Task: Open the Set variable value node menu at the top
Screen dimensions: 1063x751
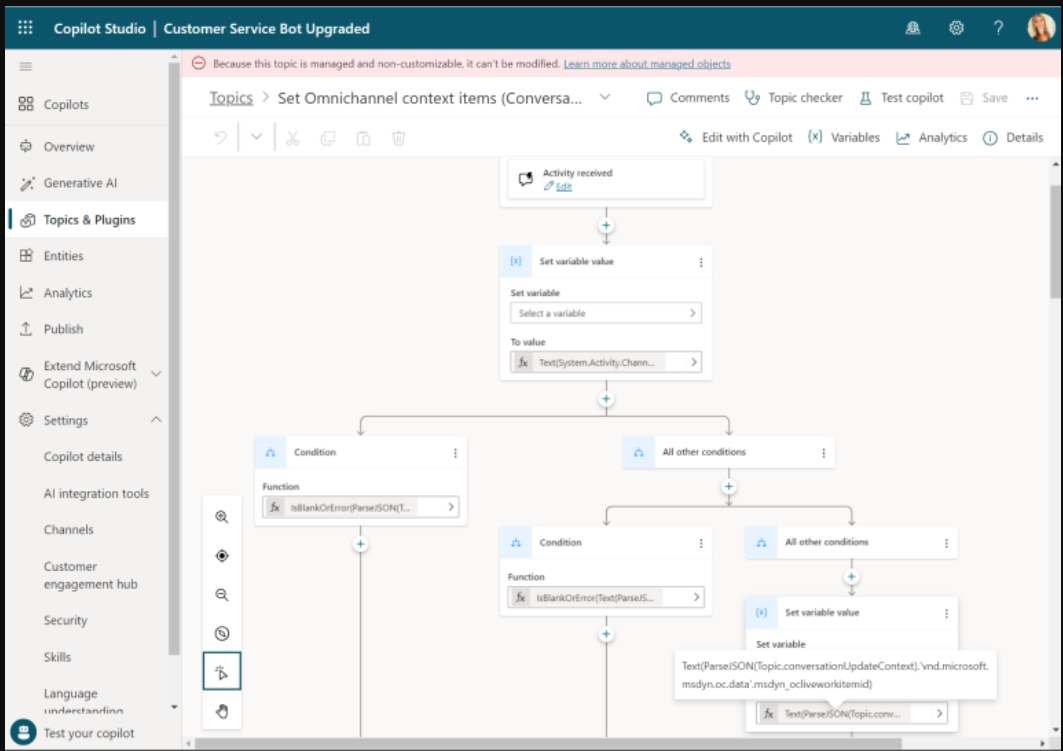Action: coord(701,262)
